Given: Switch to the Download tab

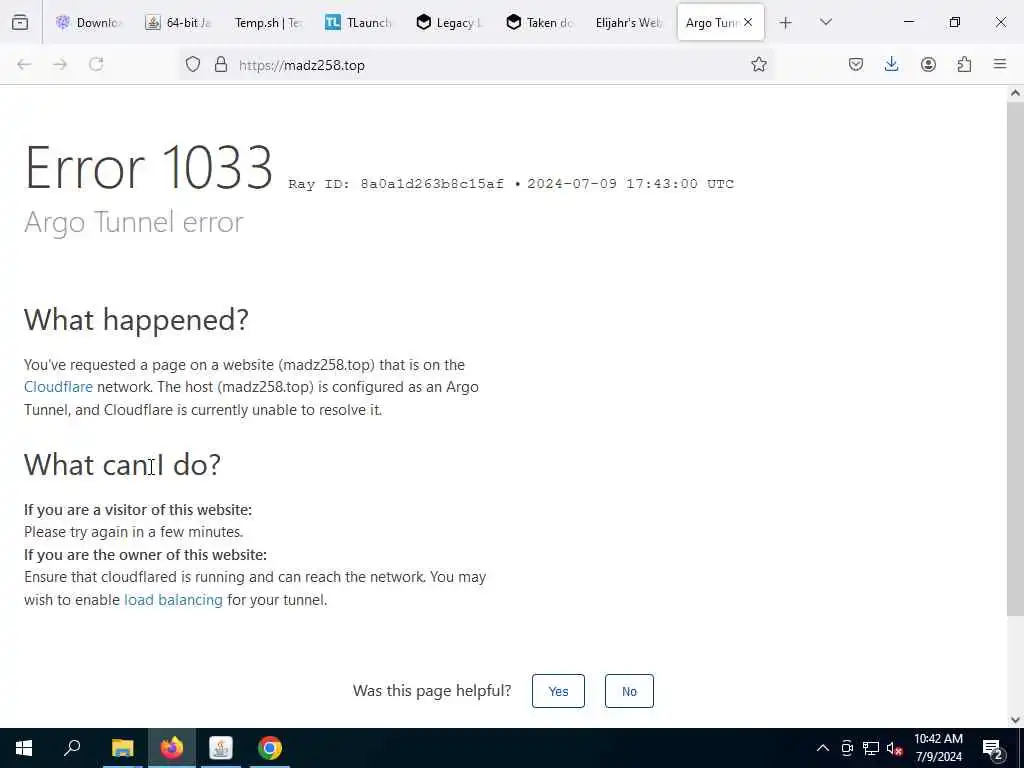Looking at the screenshot, I should (x=89, y=23).
